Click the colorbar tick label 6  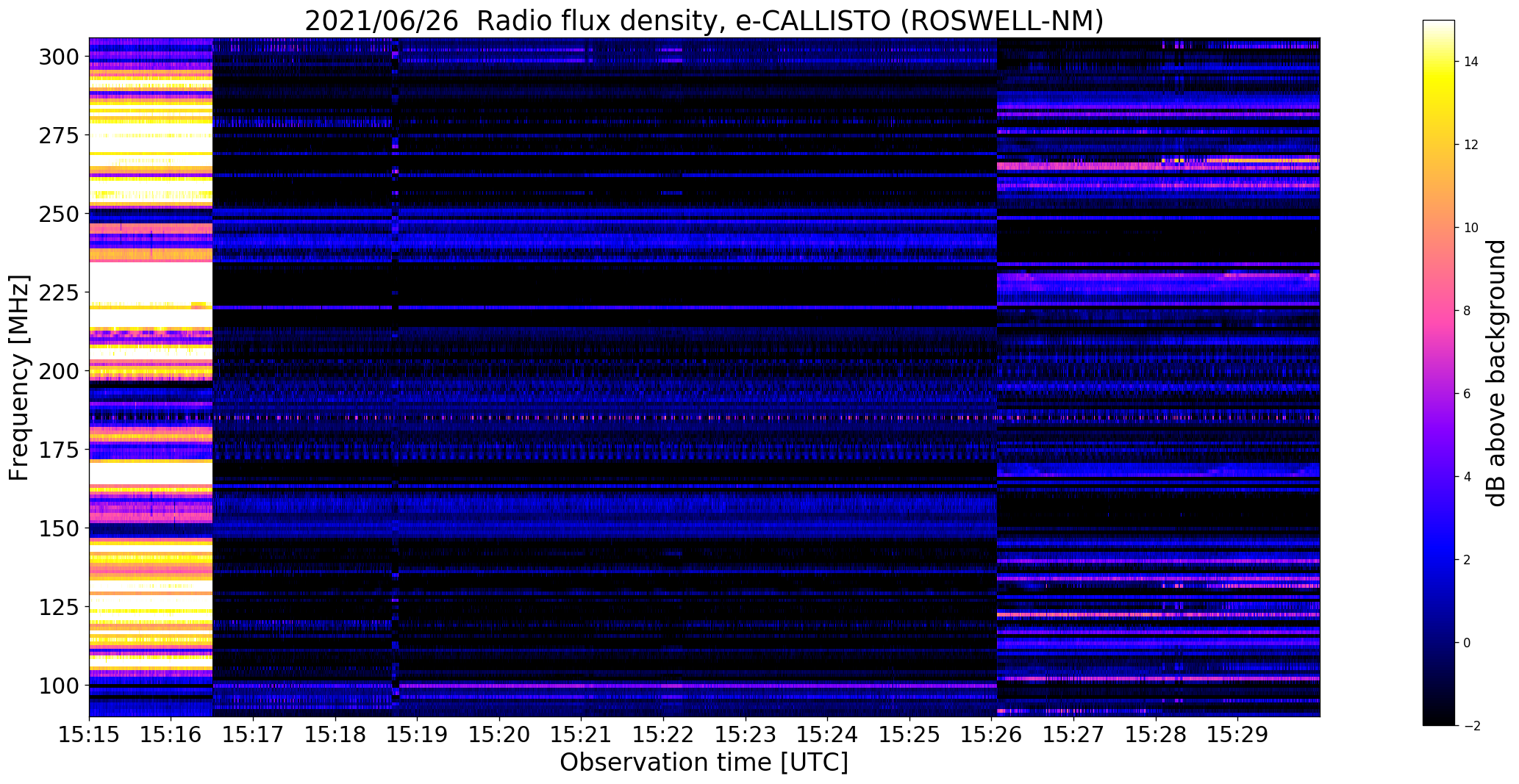tap(1468, 394)
